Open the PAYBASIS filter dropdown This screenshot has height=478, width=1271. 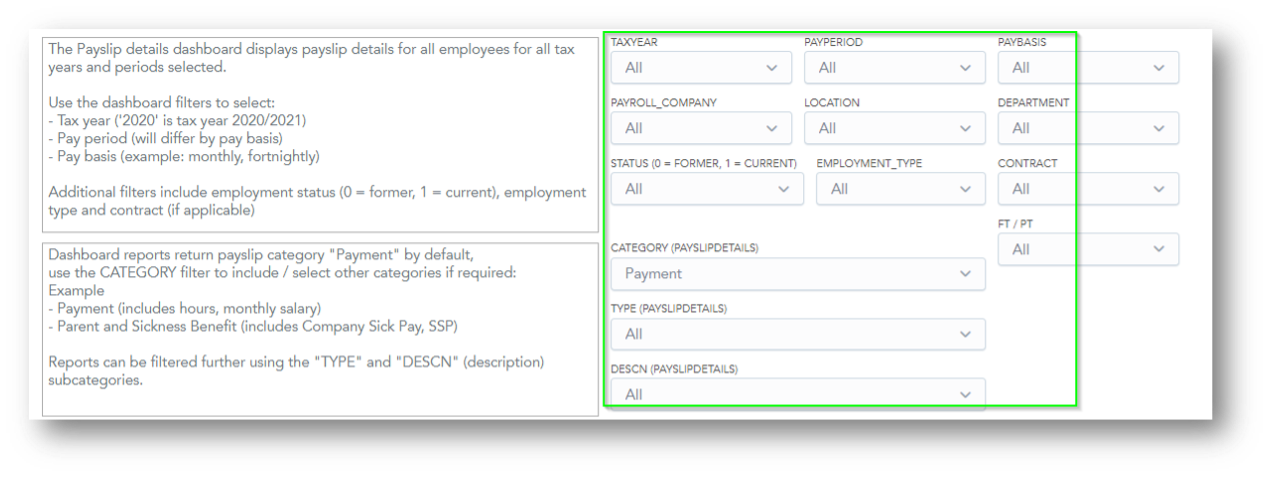(x=1087, y=68)
